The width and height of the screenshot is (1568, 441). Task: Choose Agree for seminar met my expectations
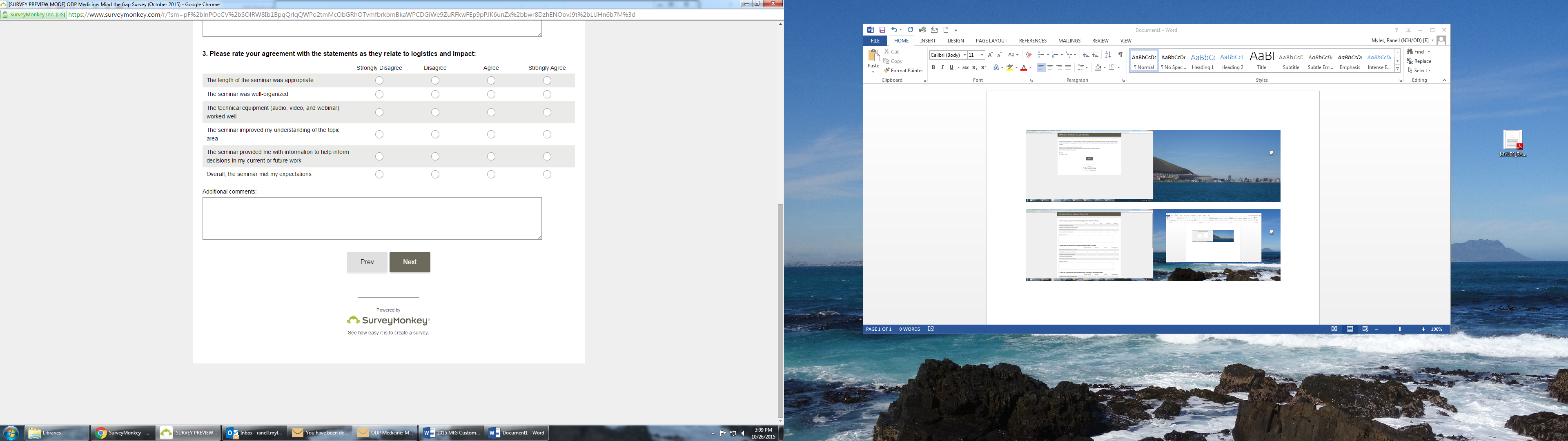(491, 174)
